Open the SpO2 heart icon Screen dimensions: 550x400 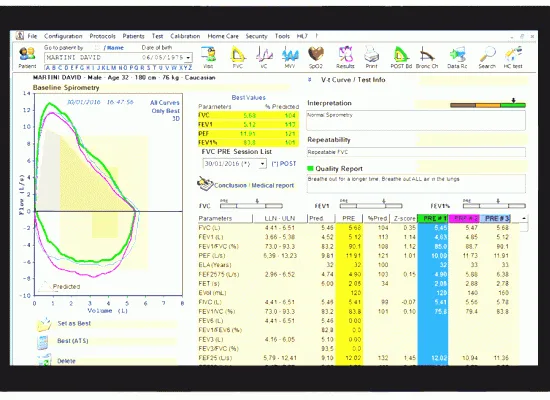[x=316, y=57]
